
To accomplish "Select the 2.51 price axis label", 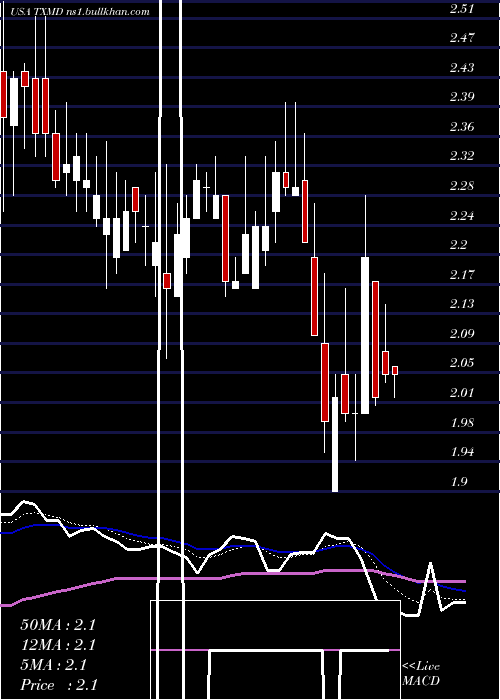I will [461, 8].
